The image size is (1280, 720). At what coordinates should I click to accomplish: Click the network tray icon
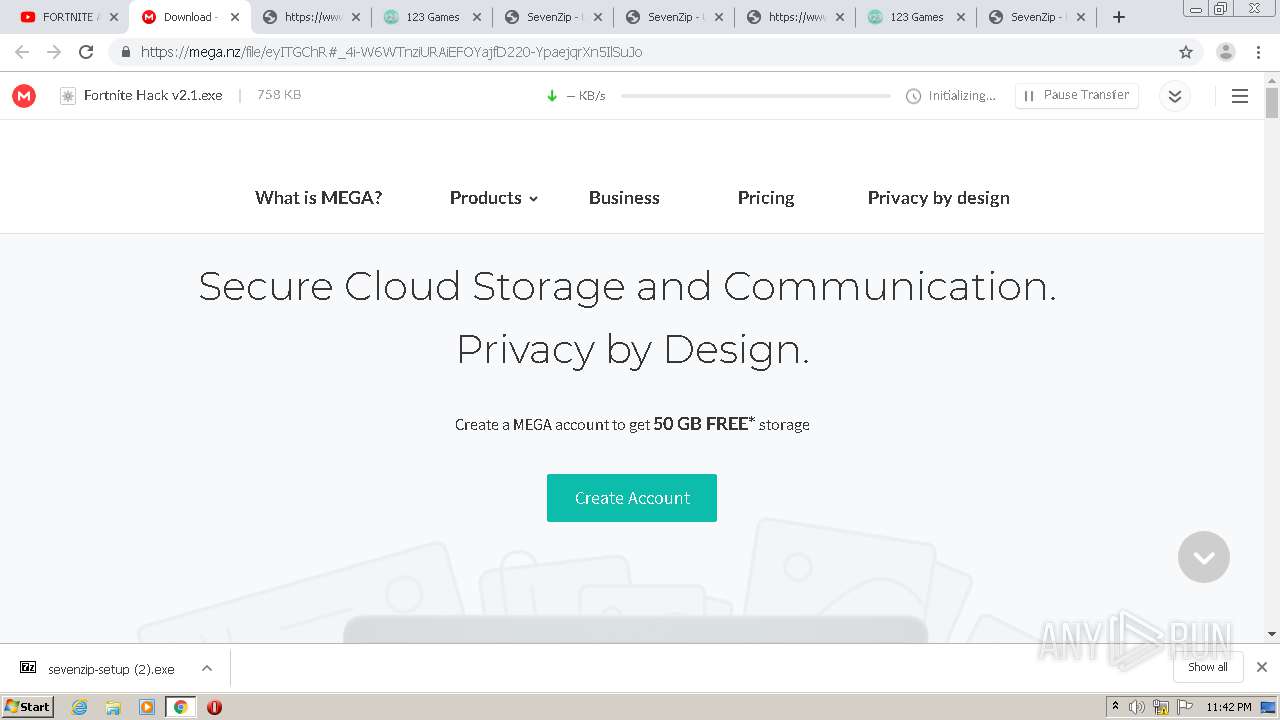(x=1161, y=707)
